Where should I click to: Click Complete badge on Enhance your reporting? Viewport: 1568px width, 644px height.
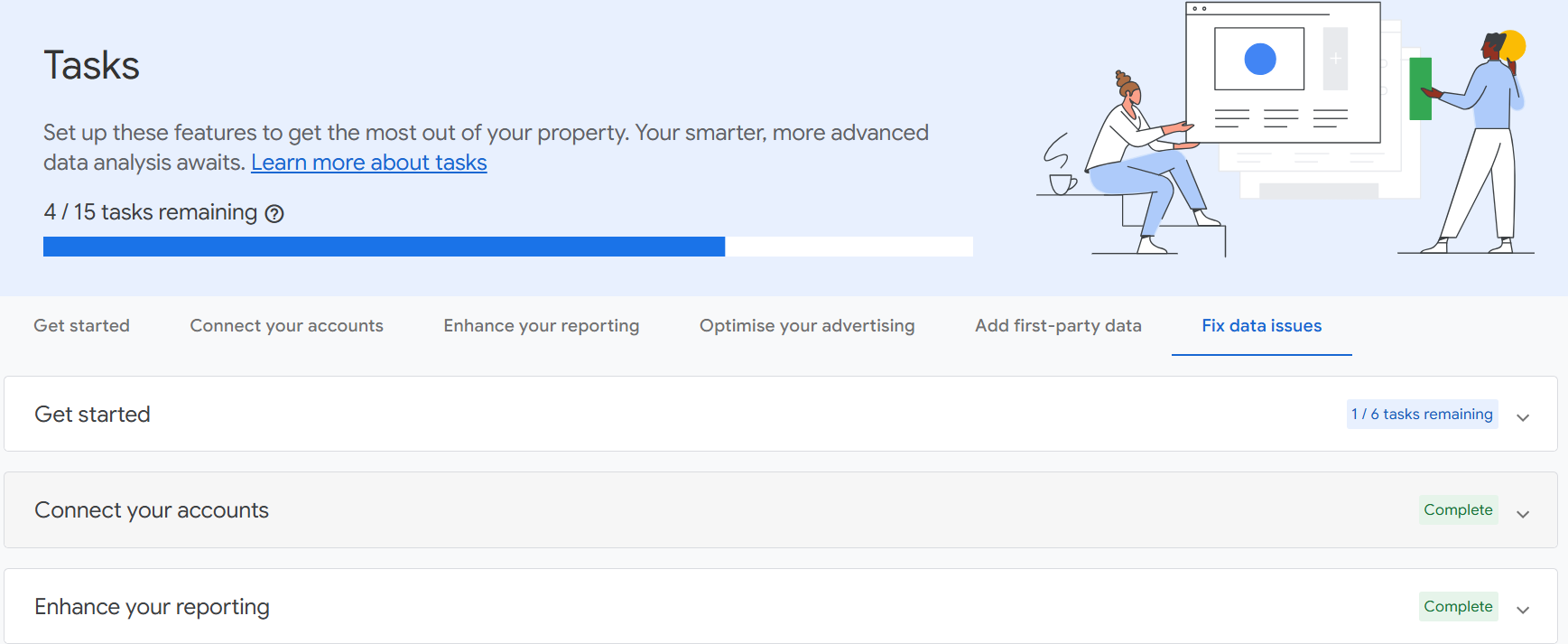coord(1458,606)
